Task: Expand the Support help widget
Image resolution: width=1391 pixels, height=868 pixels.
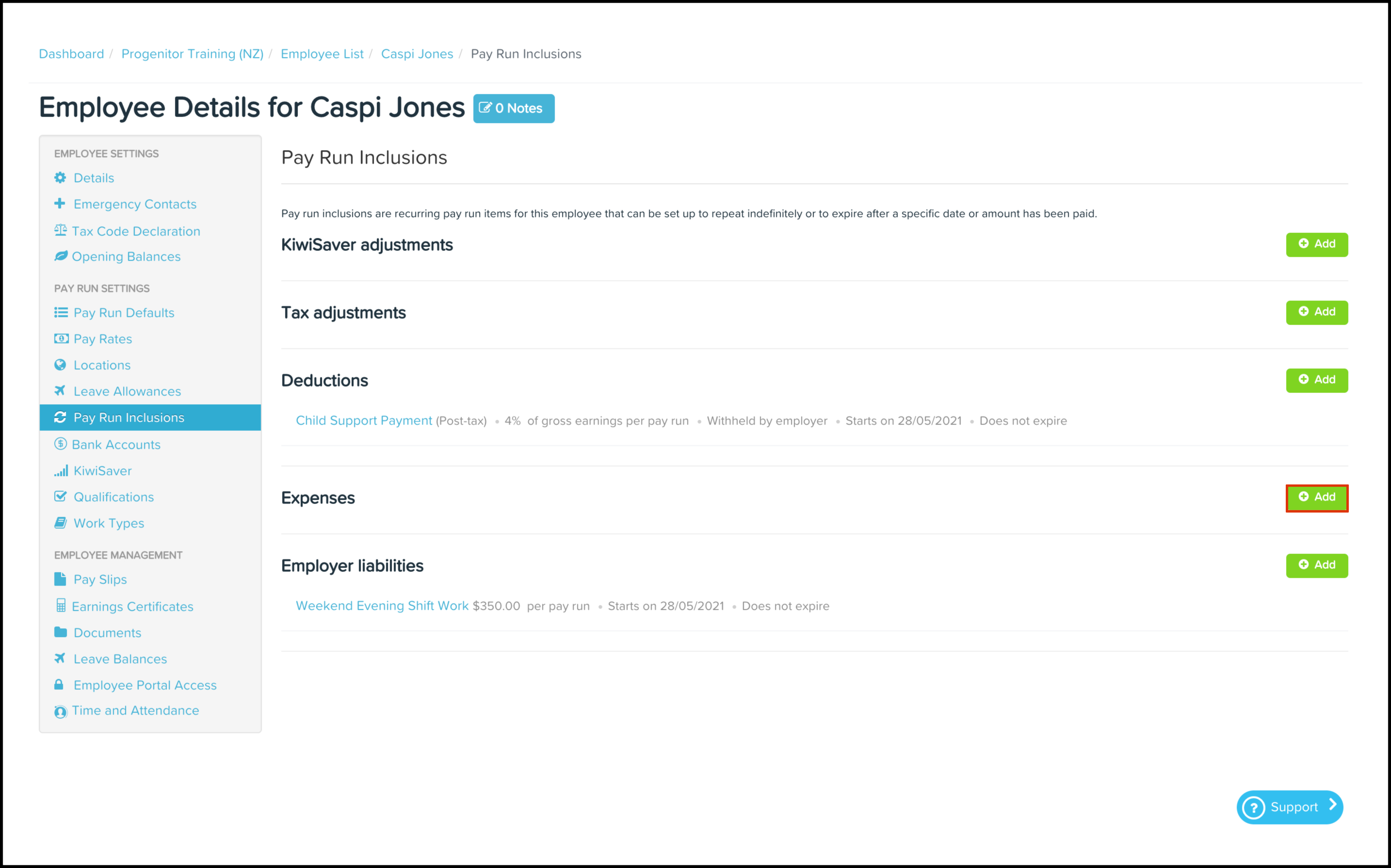Action: point(1289,808)
